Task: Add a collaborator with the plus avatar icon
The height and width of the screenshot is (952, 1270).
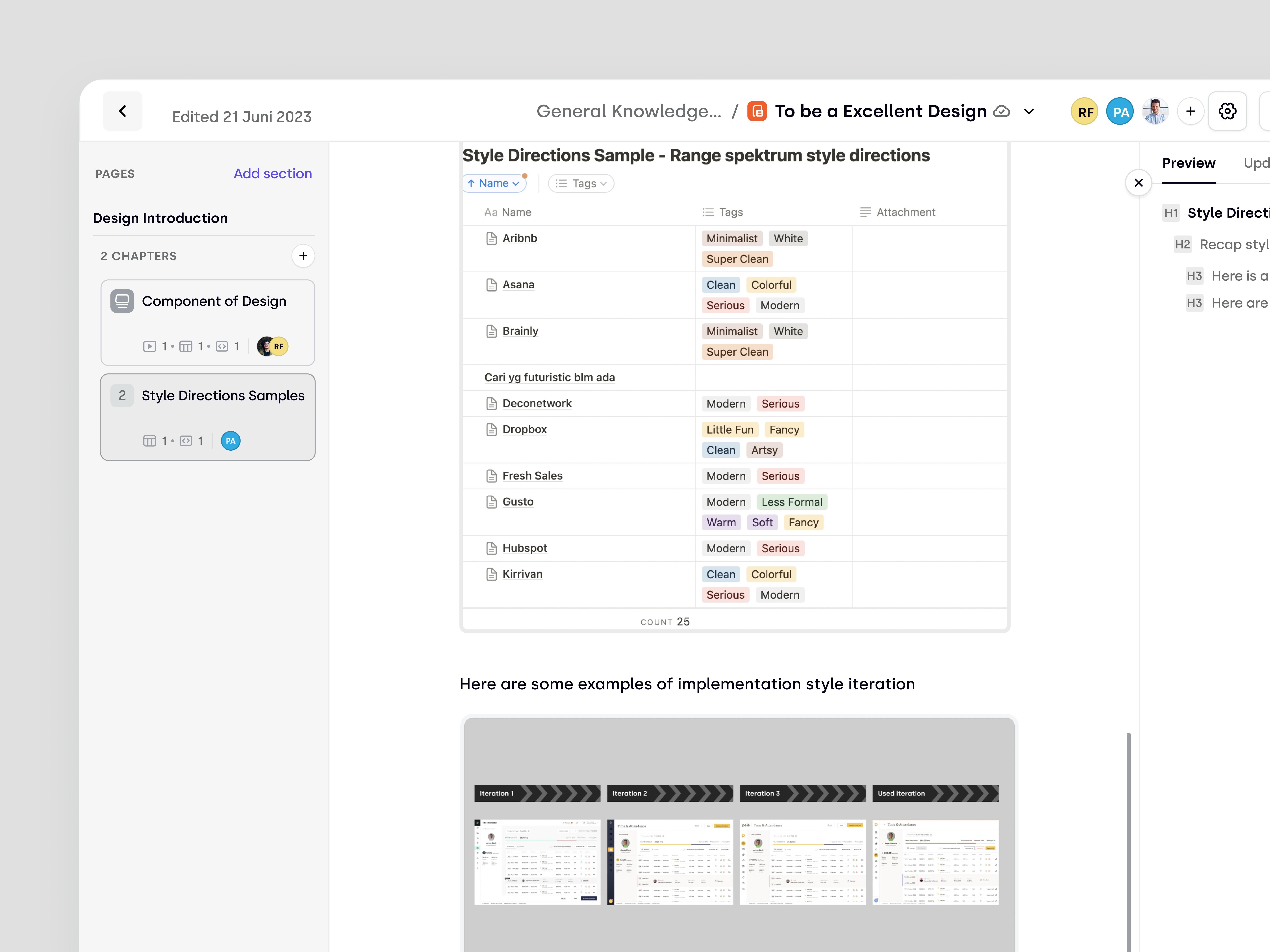Action: [x=1191, y=111]
